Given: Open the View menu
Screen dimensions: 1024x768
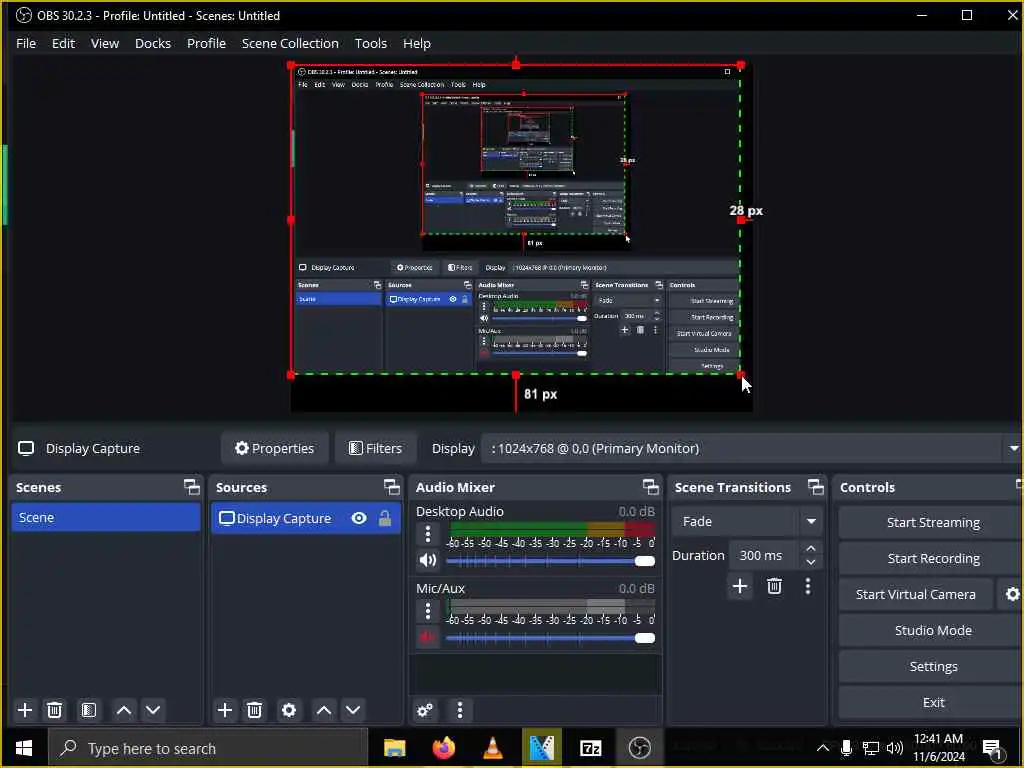Looking at the screenshot, I should click(104, 43).
